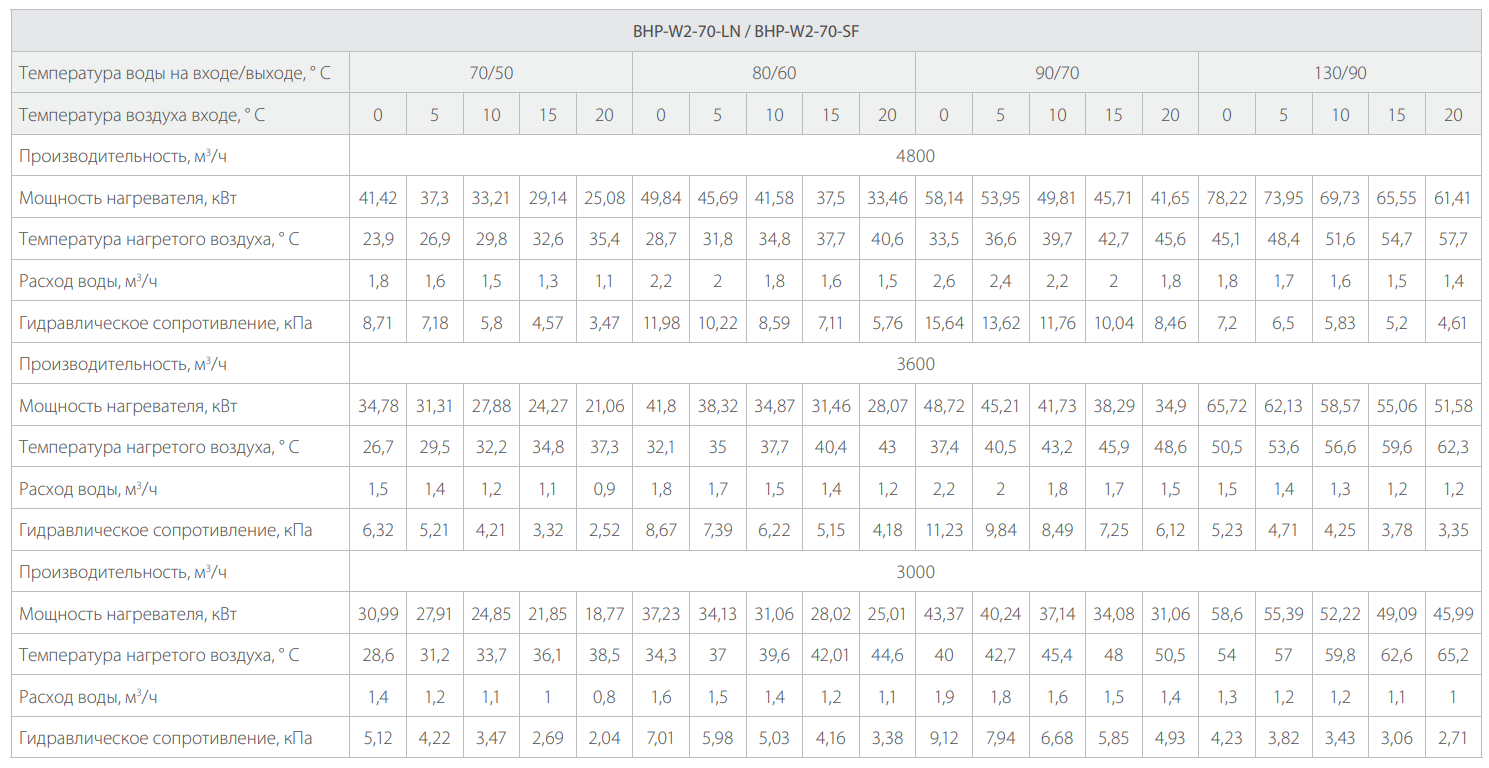Select the 4800 airflow value row
The width and height of the screenshot is (1489, 768).
pyautogui.click(x=915, y=156)
